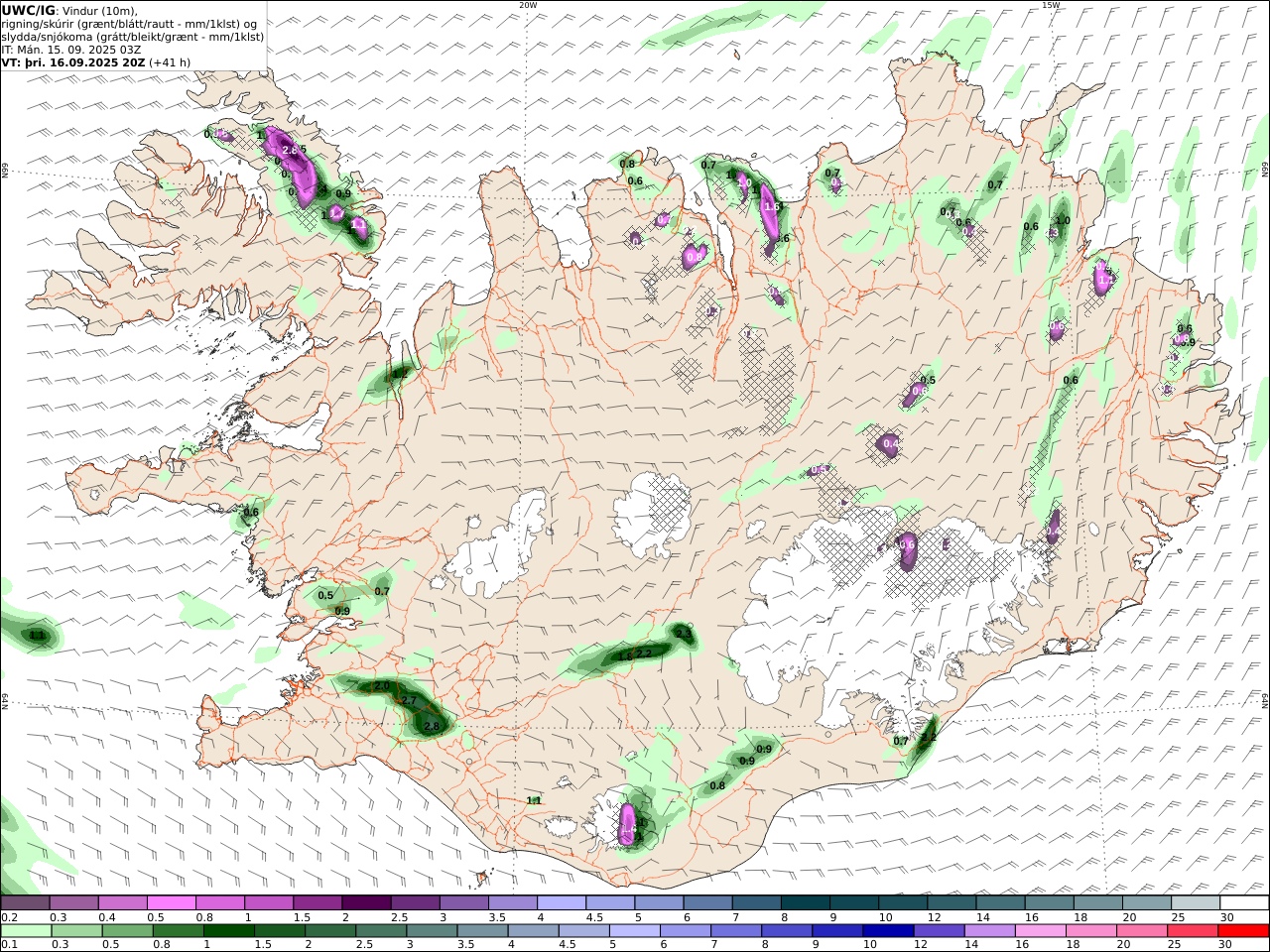Click the palest green 0.1–0.3 rain legend swatch

click(26, 930)
